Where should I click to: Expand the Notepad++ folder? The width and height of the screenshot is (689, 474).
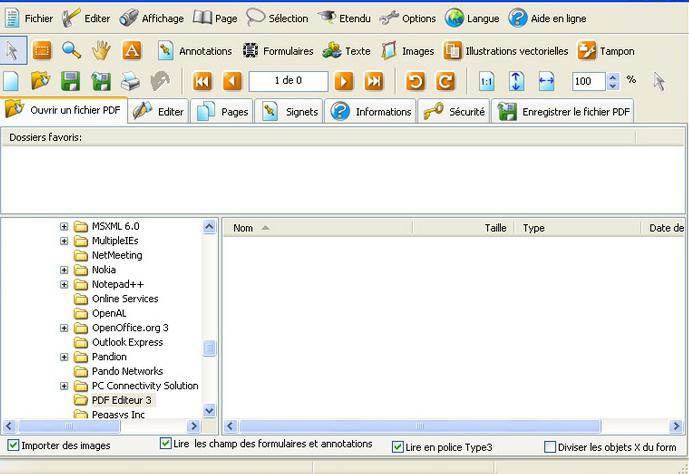tap(64, 284)
